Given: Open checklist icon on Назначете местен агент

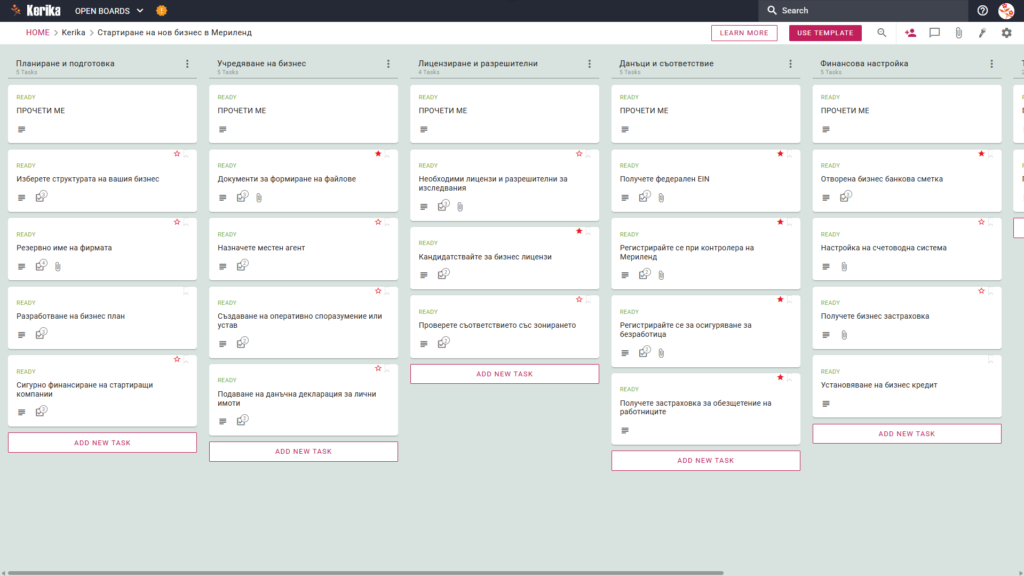Looking at the screenshot, I should (242, 265).
